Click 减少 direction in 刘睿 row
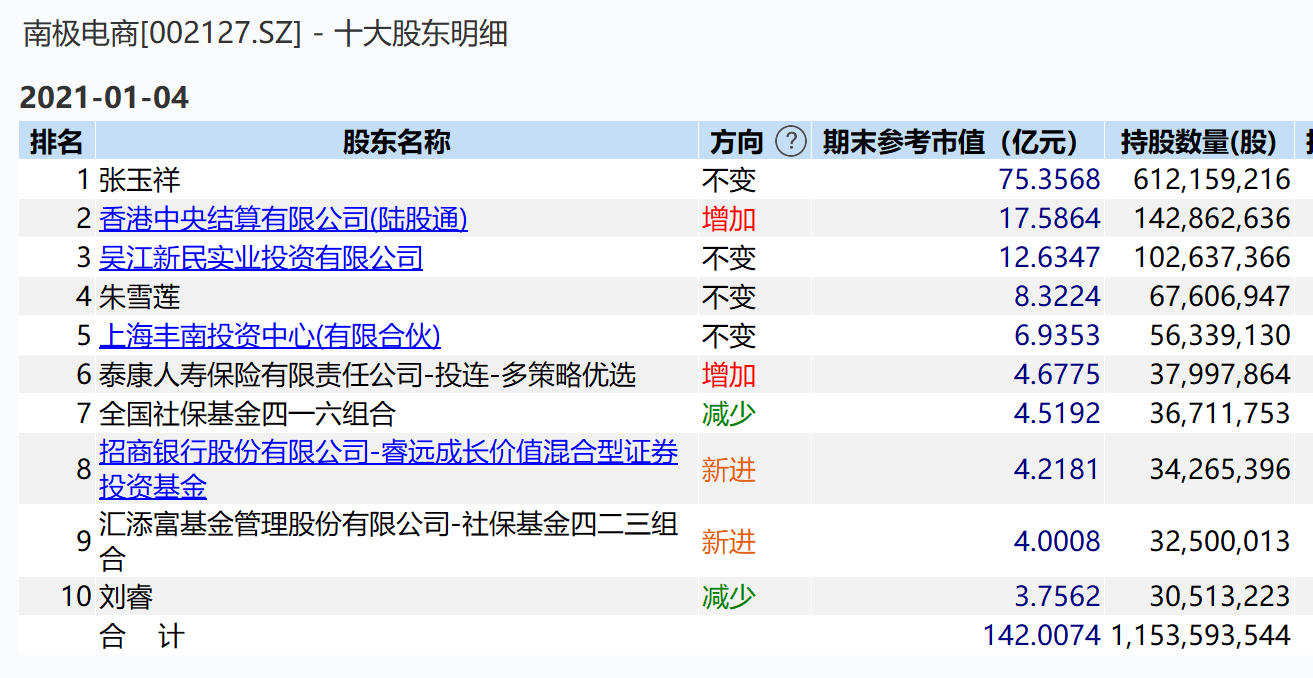 [x=729, y=597]
